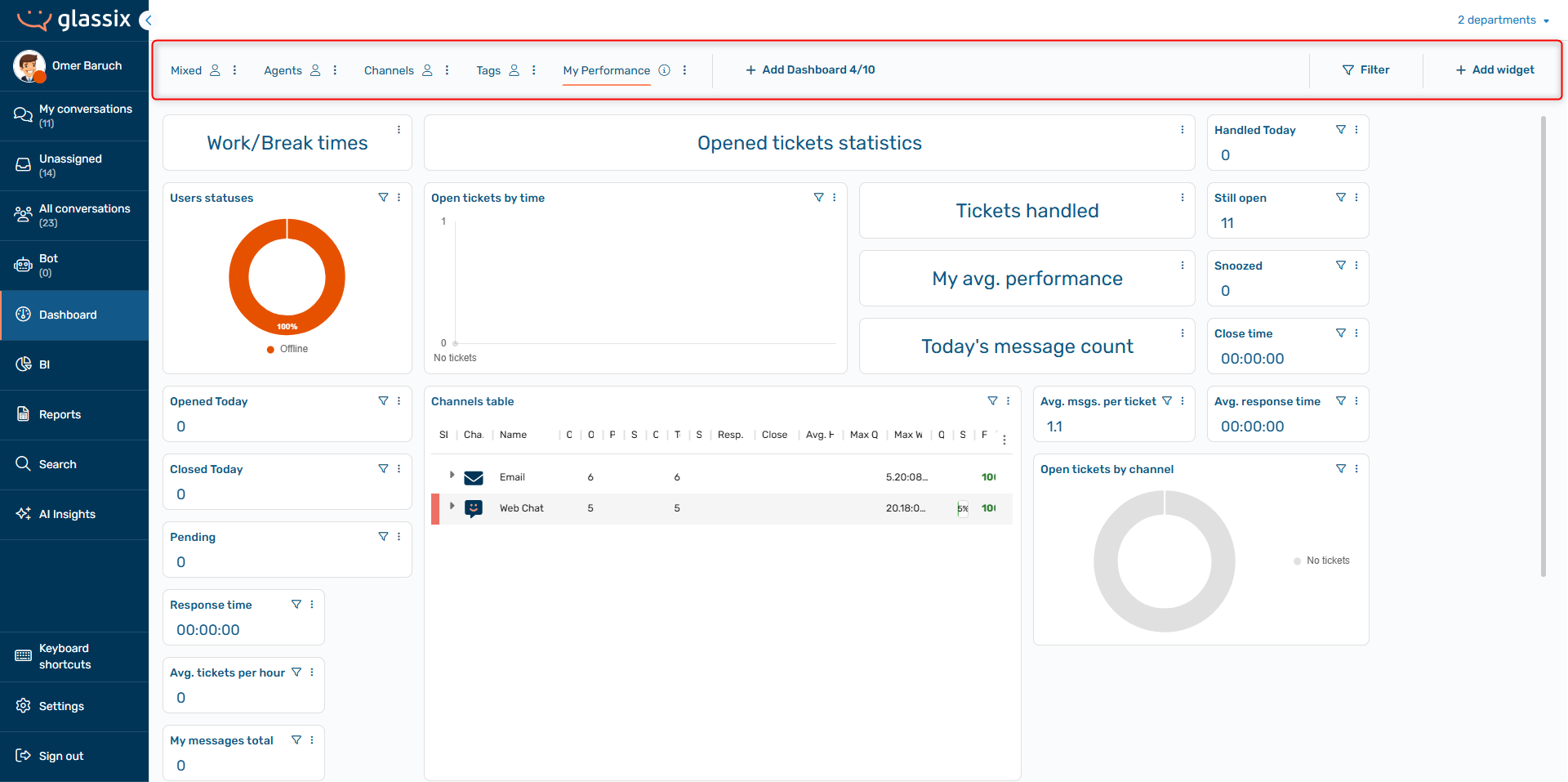Click the Add widget button
Image resolution: width=1568 pixels, height=782 pixels.
[1494, 70]
